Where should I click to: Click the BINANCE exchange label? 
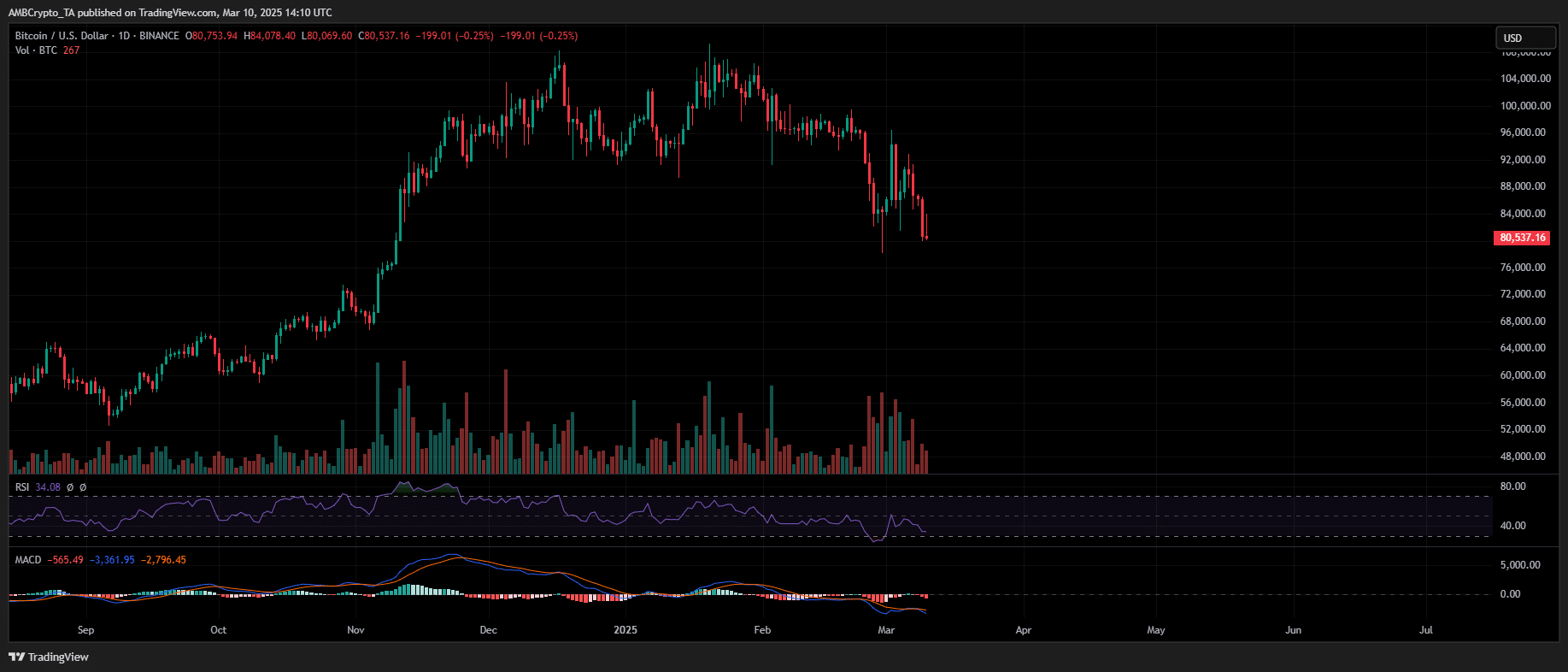159,36
